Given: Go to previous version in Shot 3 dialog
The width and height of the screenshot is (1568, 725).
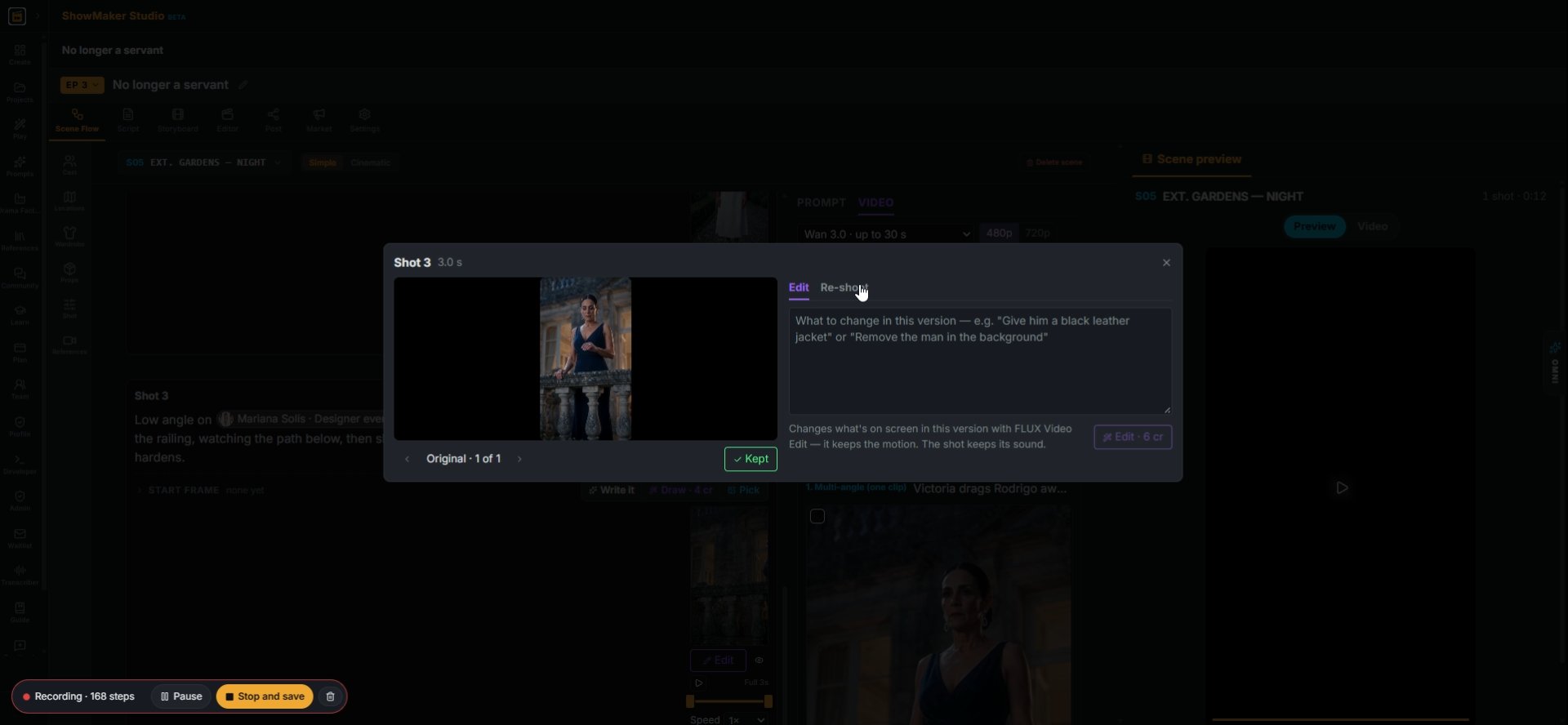Looking at the screenshot, I should coord(408,459).
